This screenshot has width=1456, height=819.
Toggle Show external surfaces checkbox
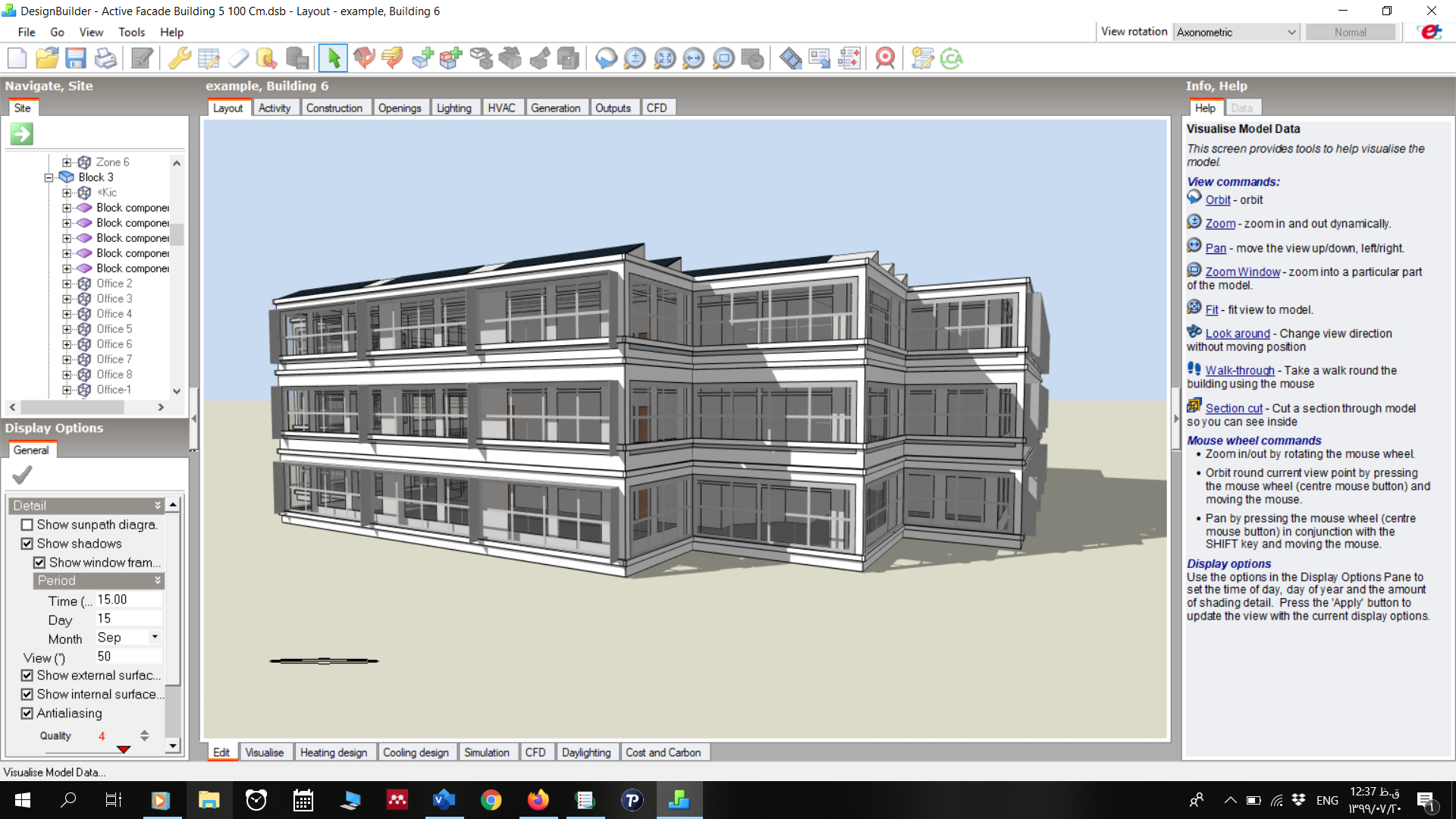click(x=27, y=675)
